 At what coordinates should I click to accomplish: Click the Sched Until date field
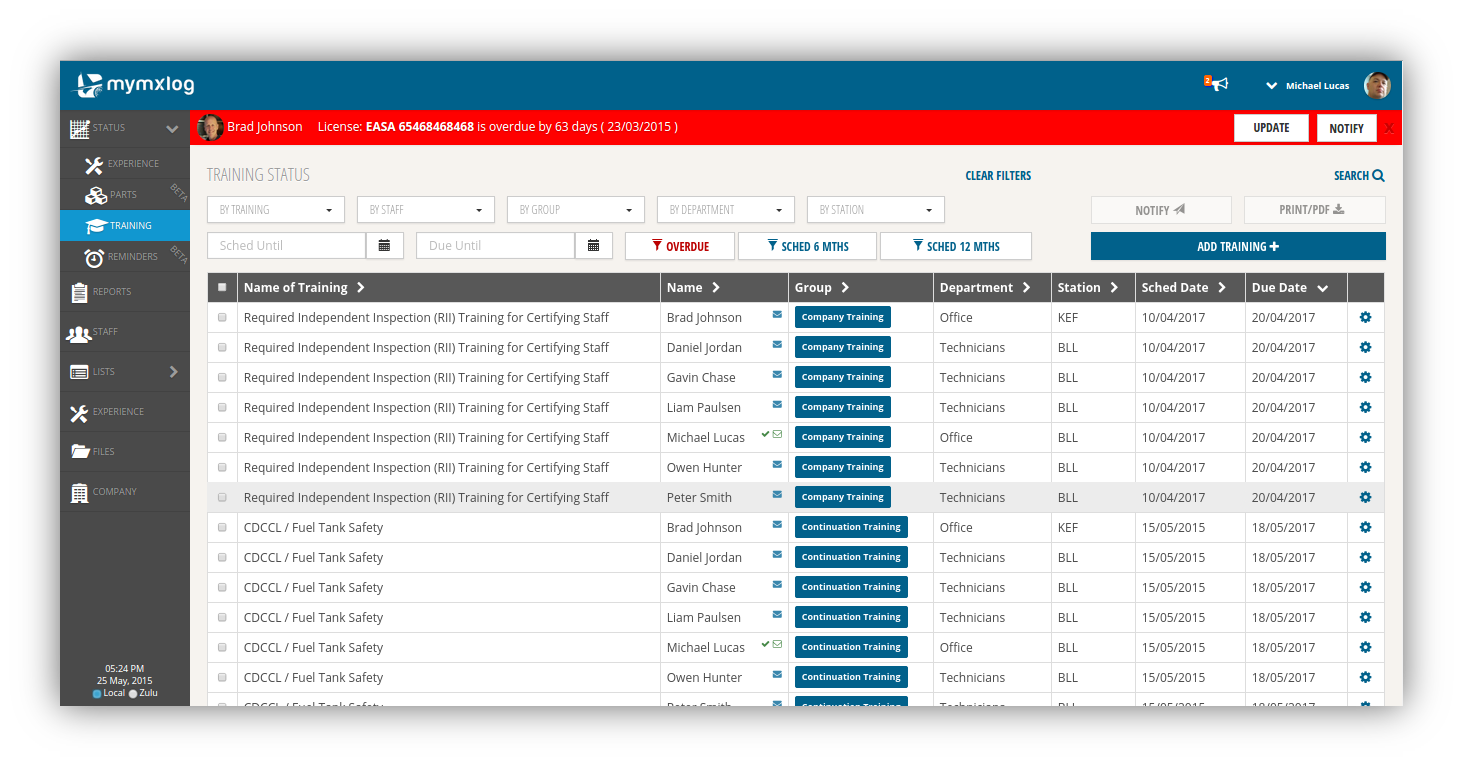point(286,246)
